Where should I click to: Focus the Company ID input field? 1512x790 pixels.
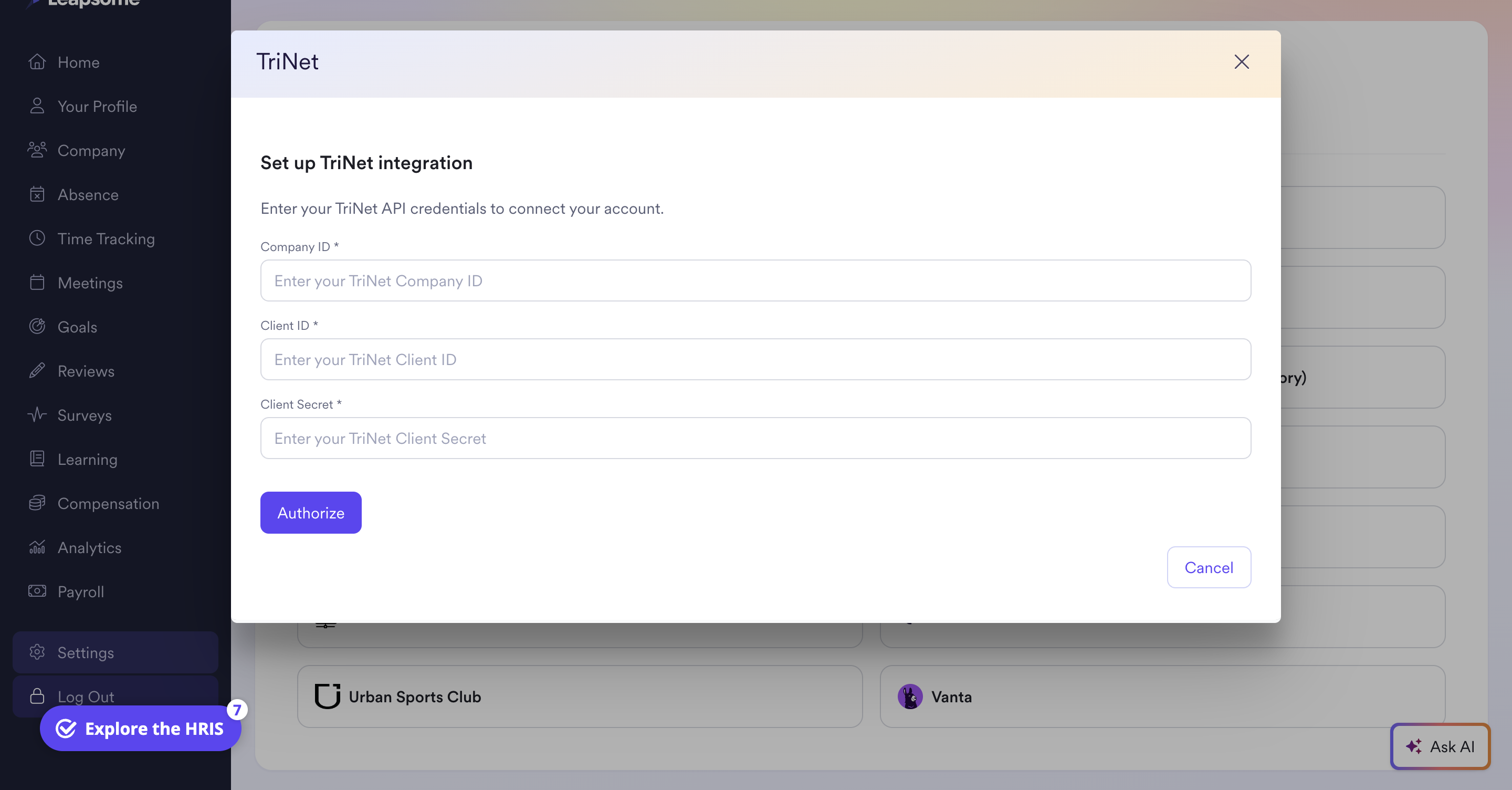coord(755,281)
